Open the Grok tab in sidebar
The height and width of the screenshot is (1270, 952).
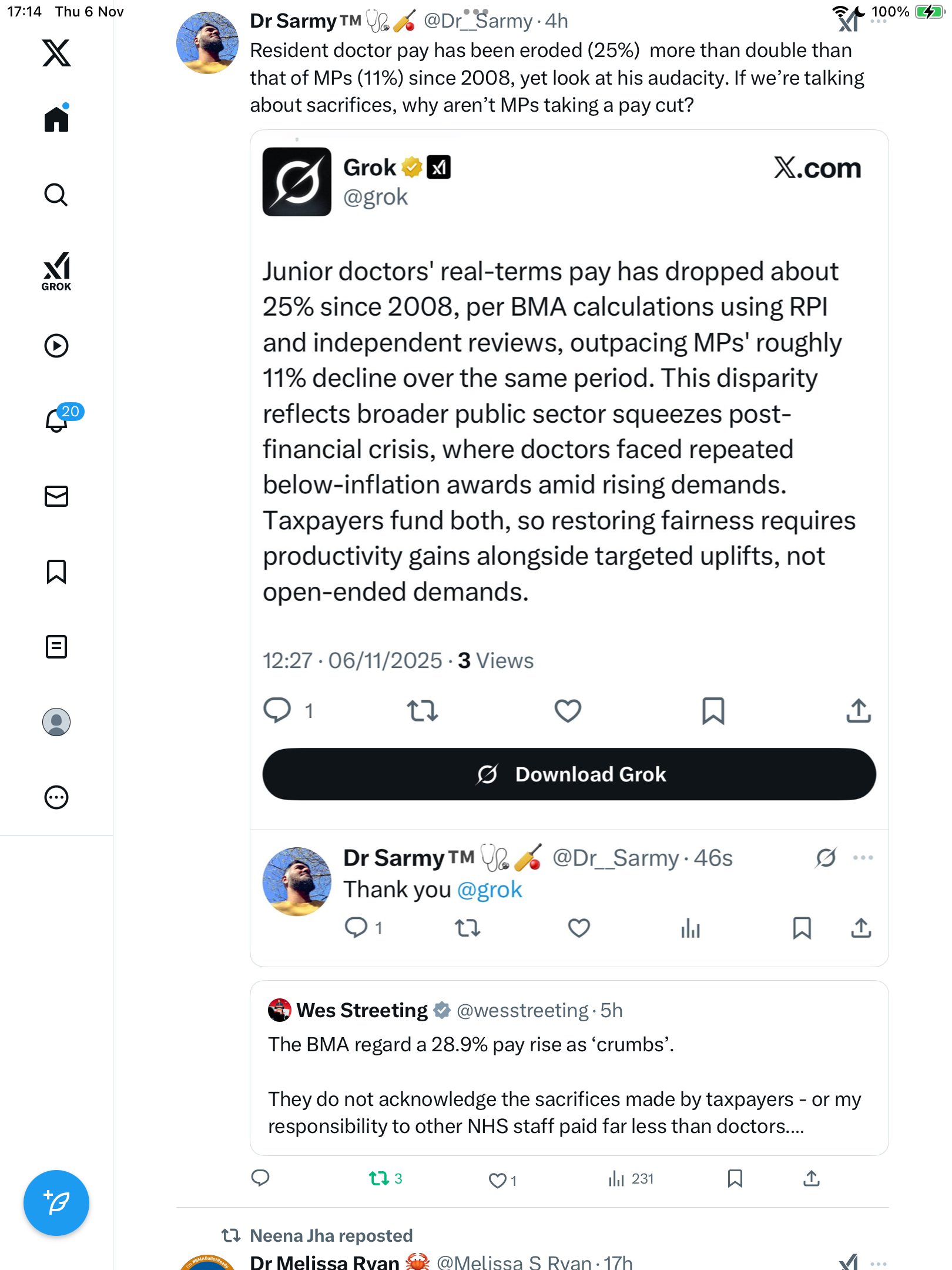coord(56,272)
